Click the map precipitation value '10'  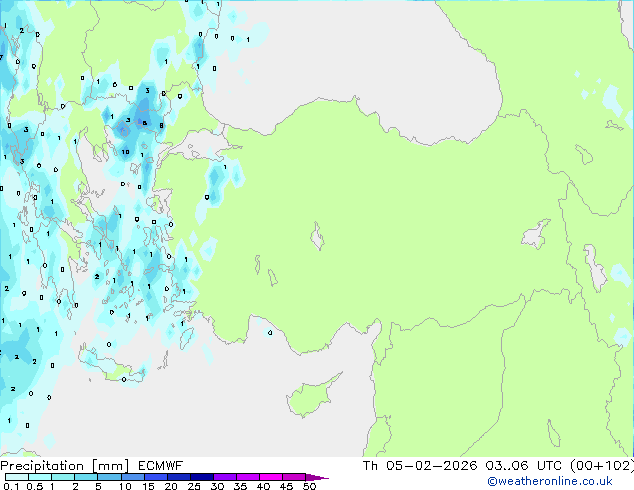tap(126, 152)
